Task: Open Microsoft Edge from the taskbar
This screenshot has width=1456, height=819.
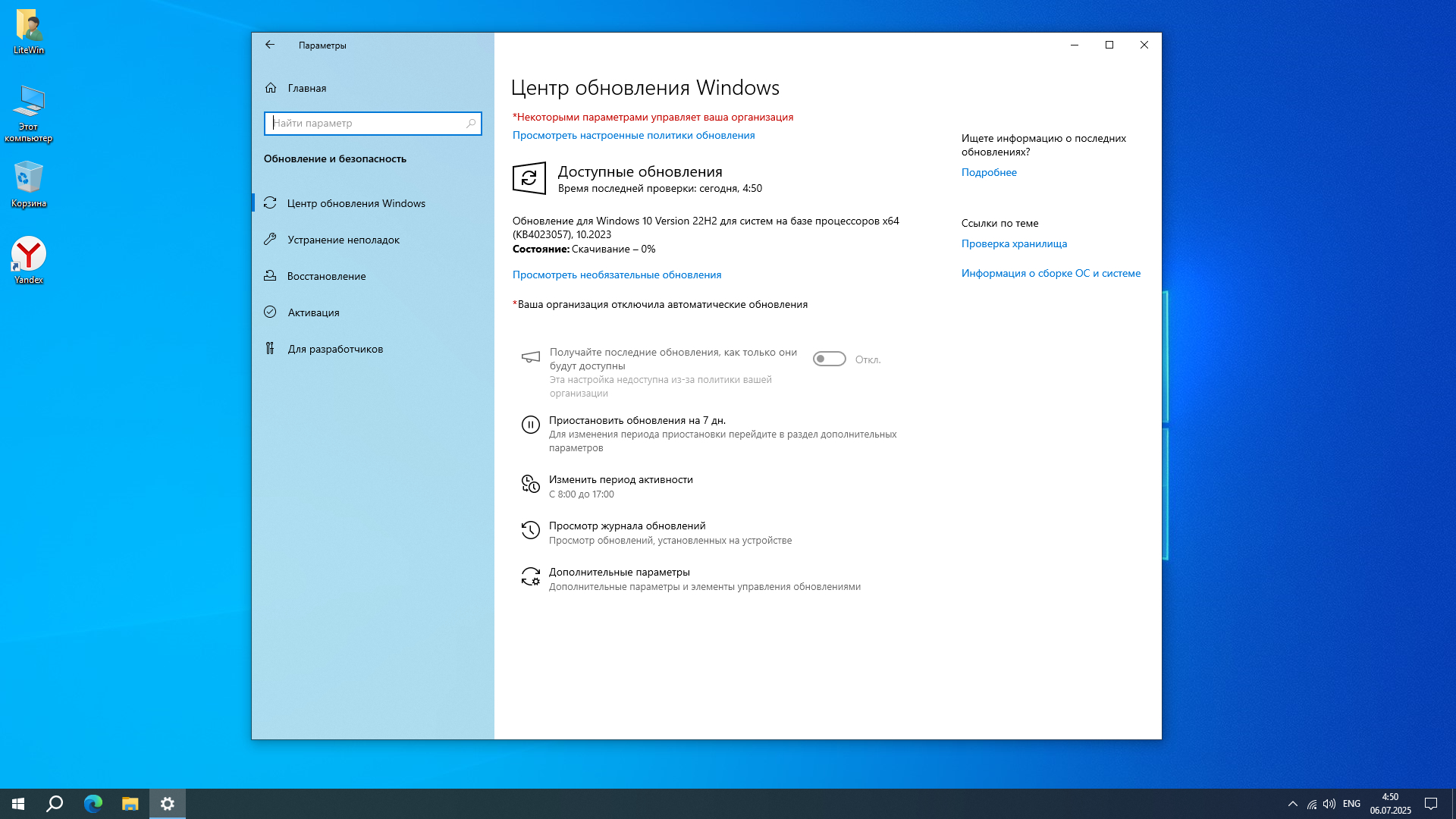Action: coord(93,804)
